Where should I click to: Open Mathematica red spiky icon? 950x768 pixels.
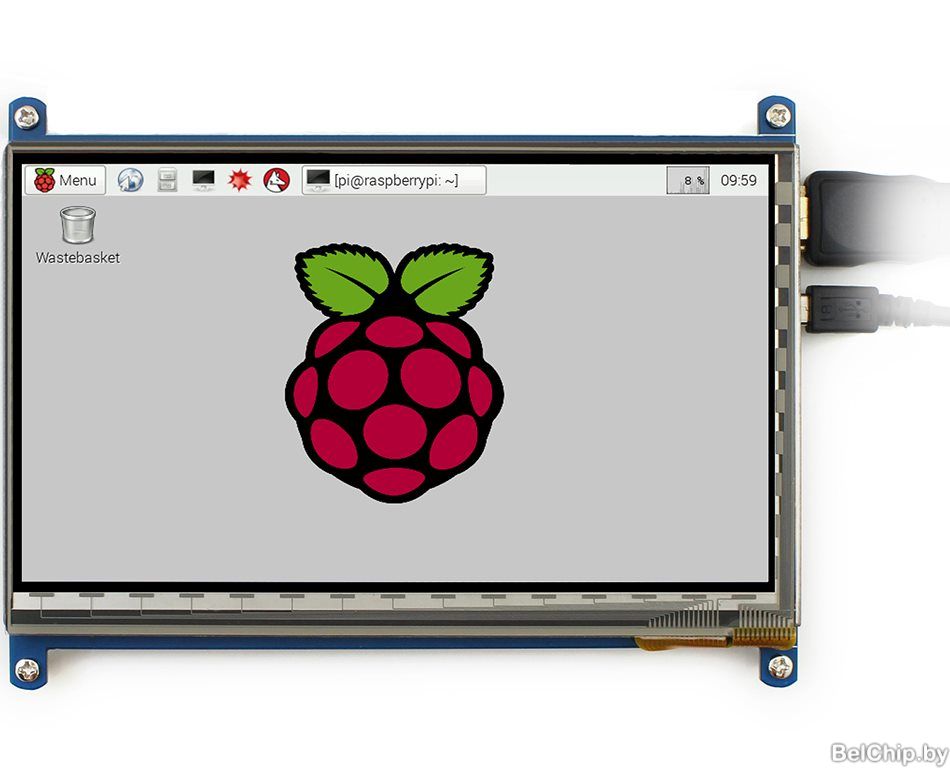[x=240, y=180]
